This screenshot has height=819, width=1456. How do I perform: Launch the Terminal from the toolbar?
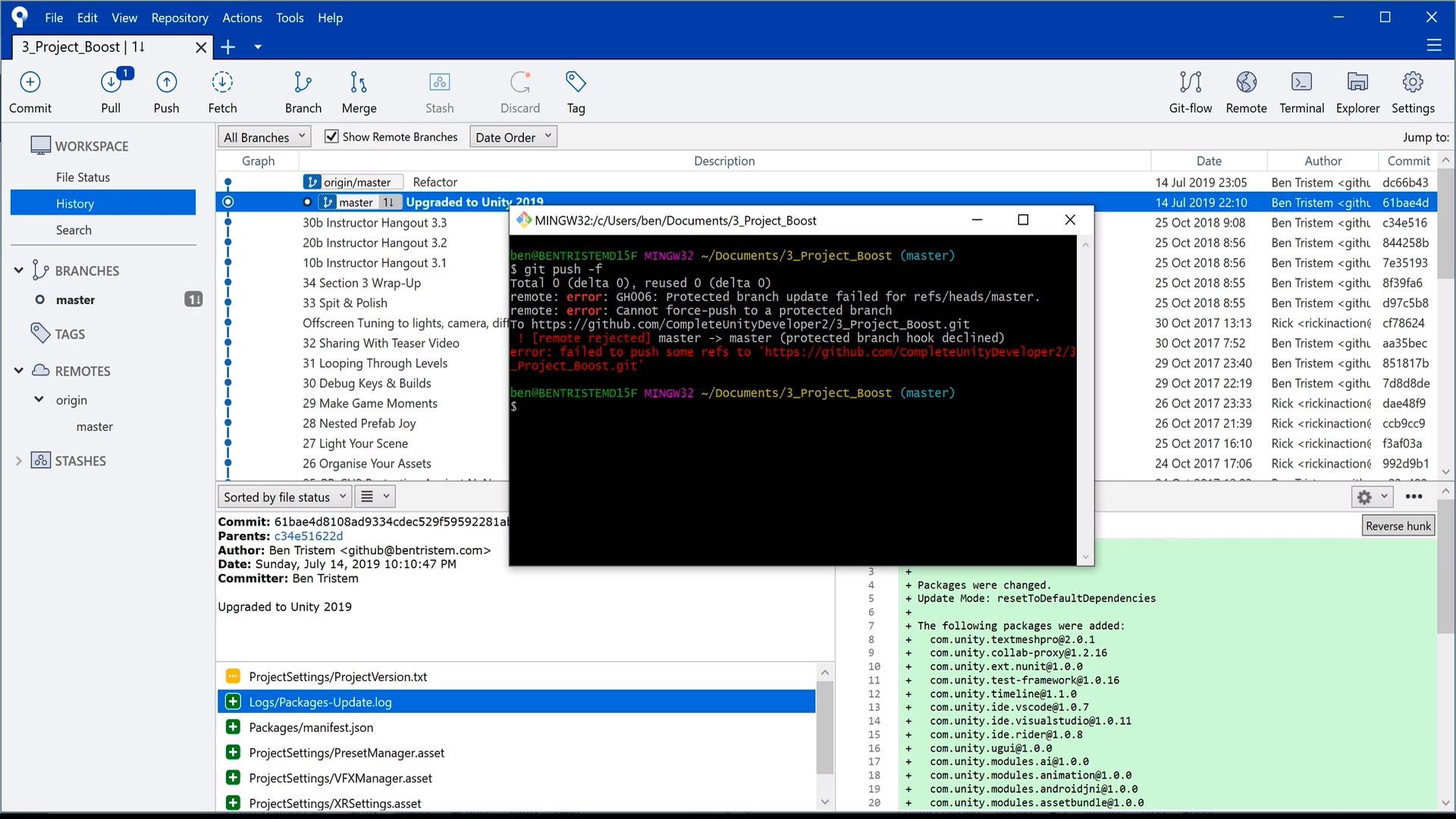point(1301,82)
